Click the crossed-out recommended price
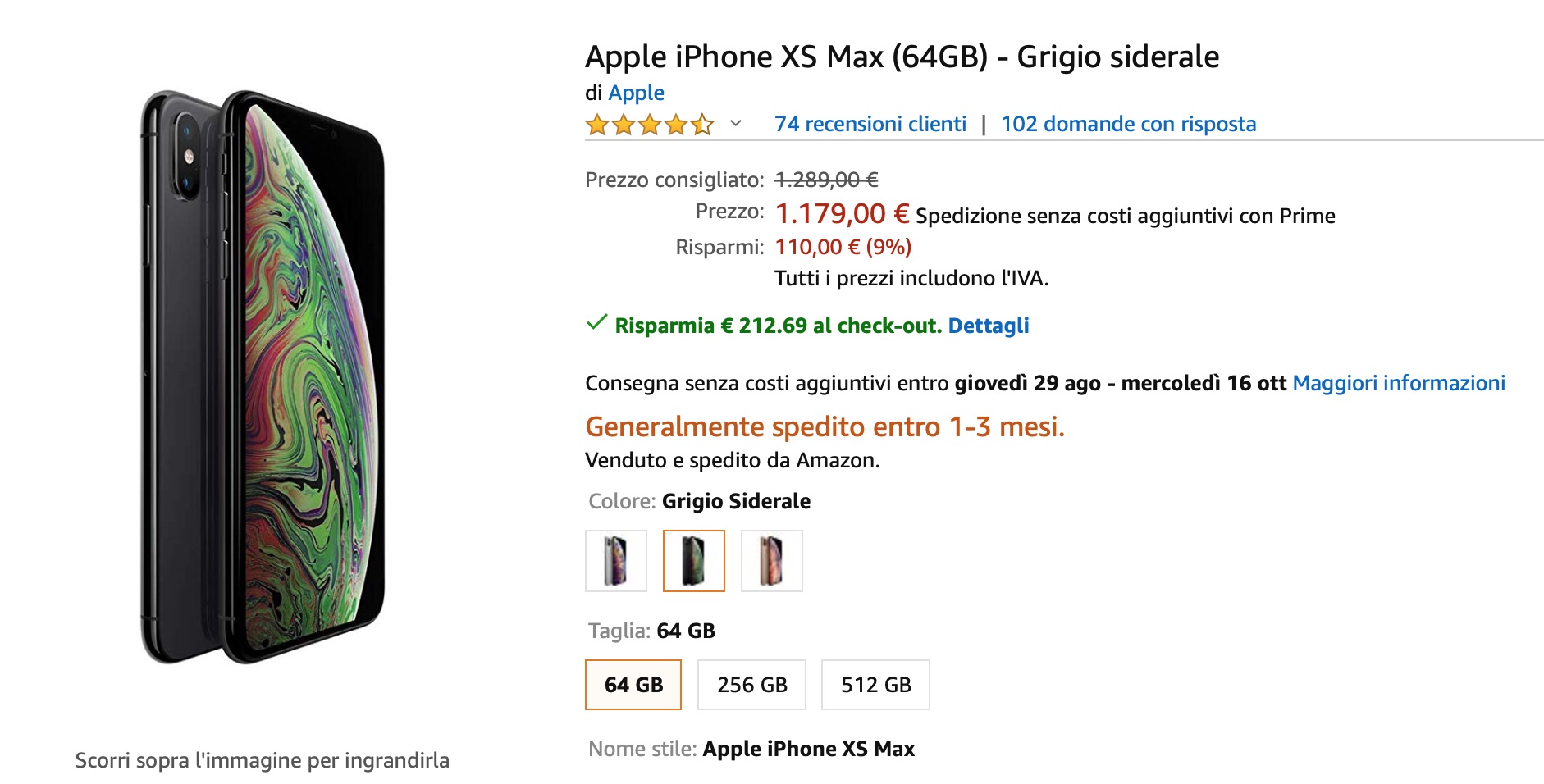This screenshot has height=784, width=1544. click(x=825, y=180)
